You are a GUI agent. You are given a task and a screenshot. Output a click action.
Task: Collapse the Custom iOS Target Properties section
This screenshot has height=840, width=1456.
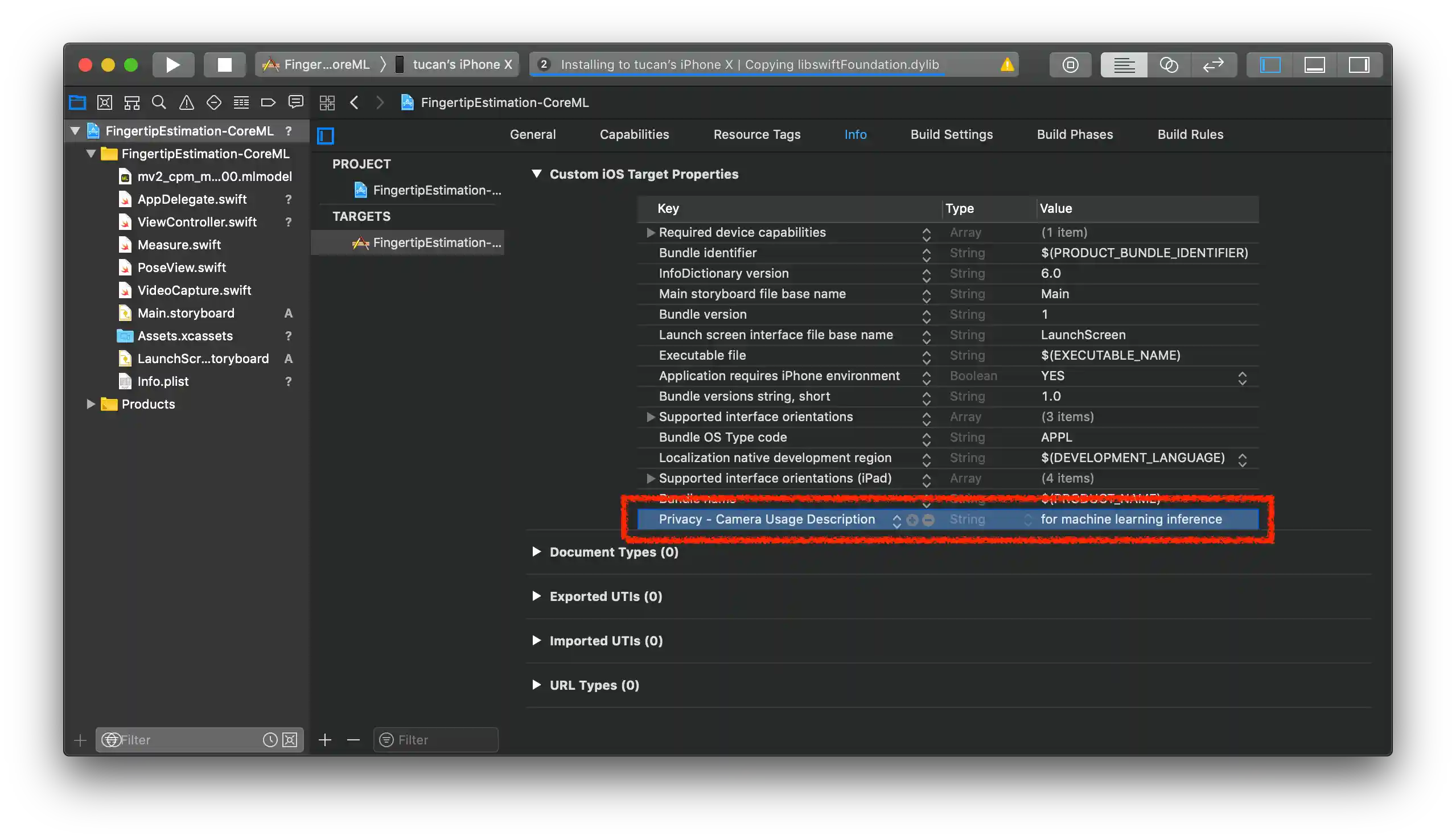coord(537,174)
